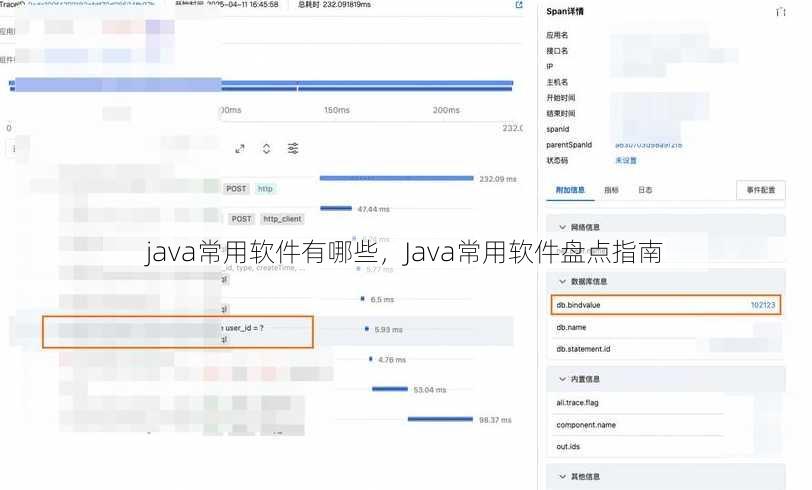Click the trace overview minimap bar

click(x=262, y=85)
